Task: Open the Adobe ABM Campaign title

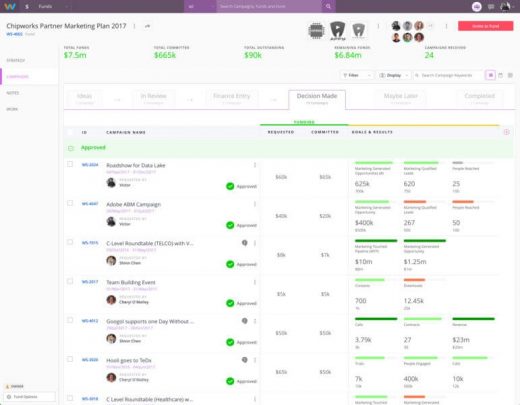Action: 133,204
